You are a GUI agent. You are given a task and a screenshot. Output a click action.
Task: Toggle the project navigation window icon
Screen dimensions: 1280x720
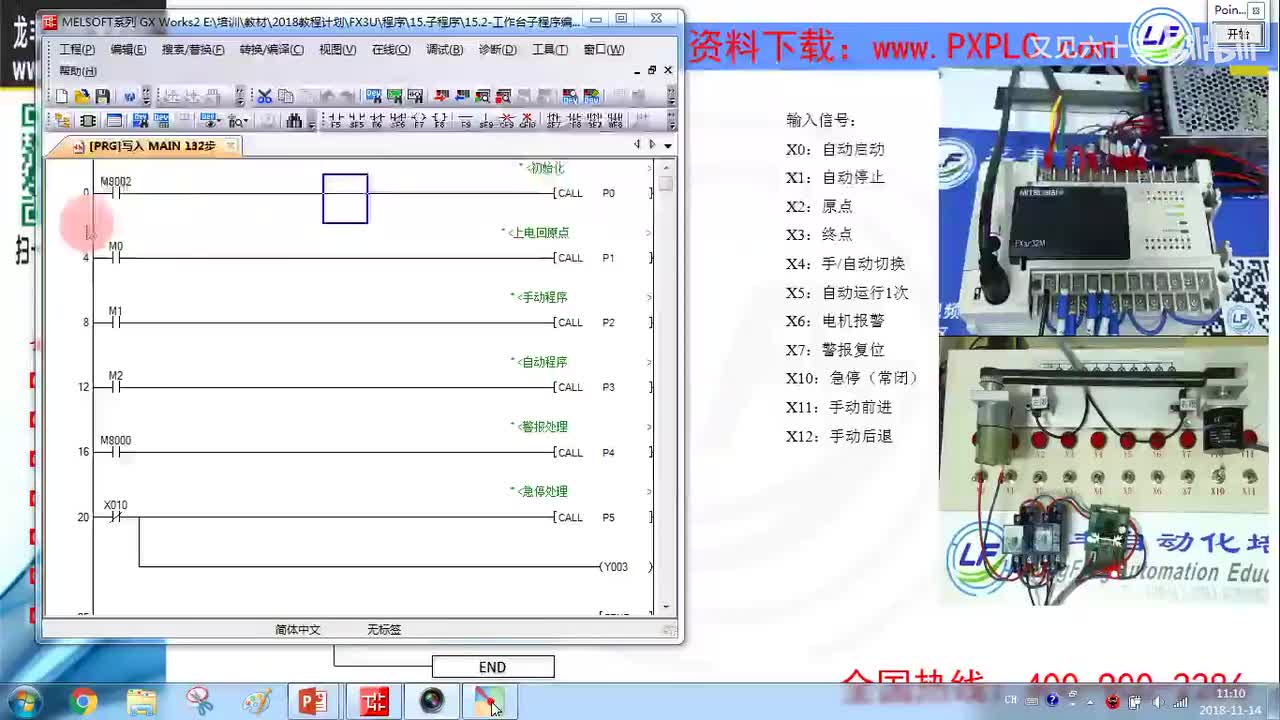click(x=62, y=121)
